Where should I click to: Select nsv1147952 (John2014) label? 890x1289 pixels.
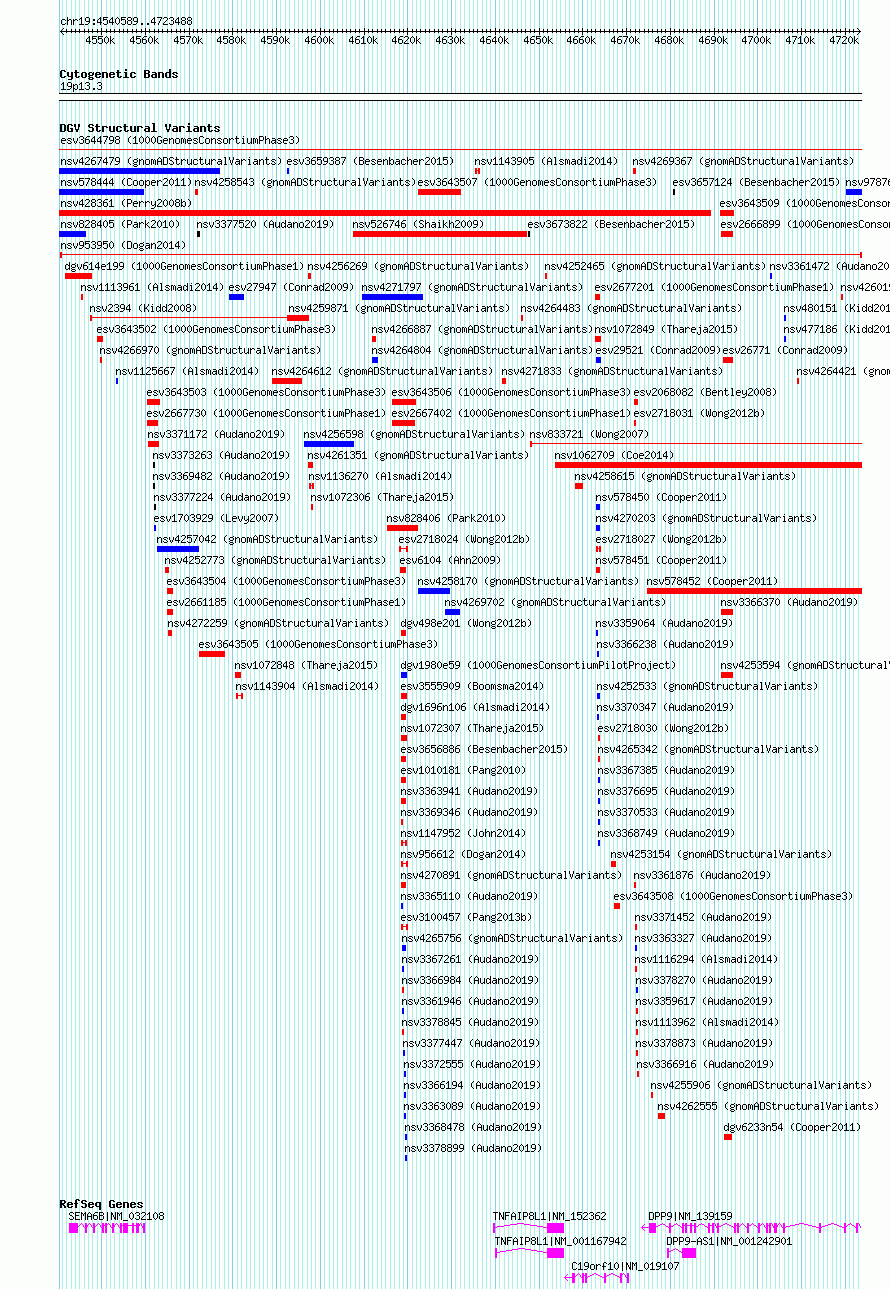click(463, 833)
